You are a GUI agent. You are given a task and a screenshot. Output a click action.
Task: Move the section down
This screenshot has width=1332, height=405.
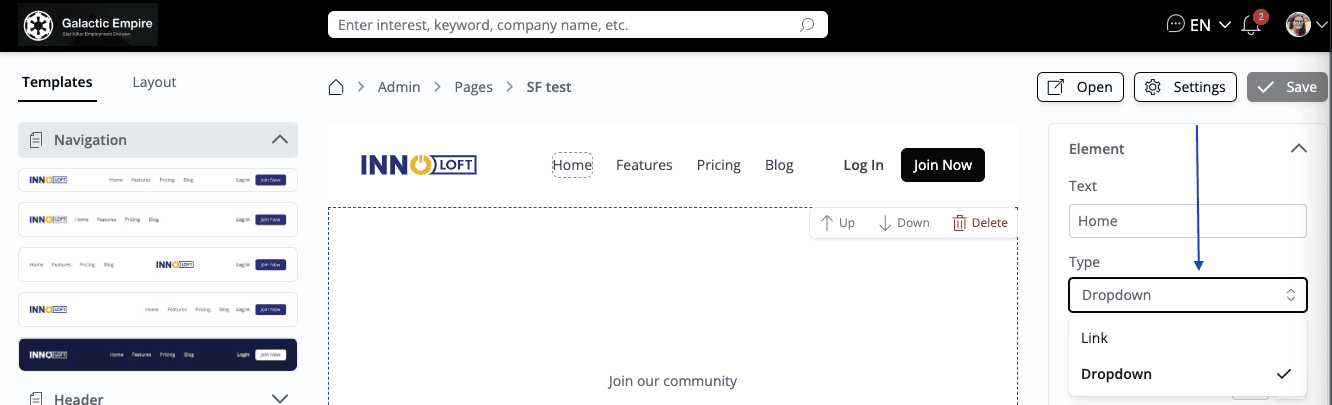click(x=904, y=223)
